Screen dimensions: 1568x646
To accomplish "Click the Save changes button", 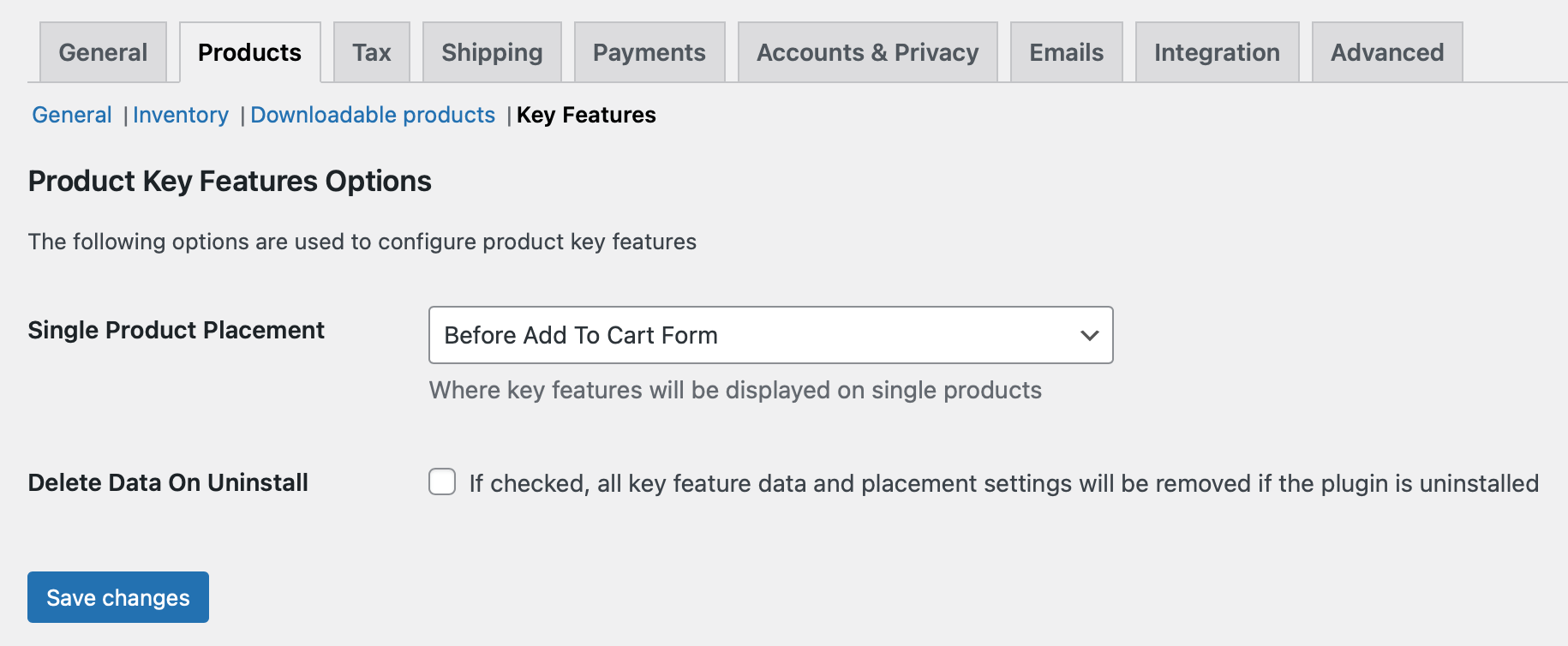I will 117,597.
